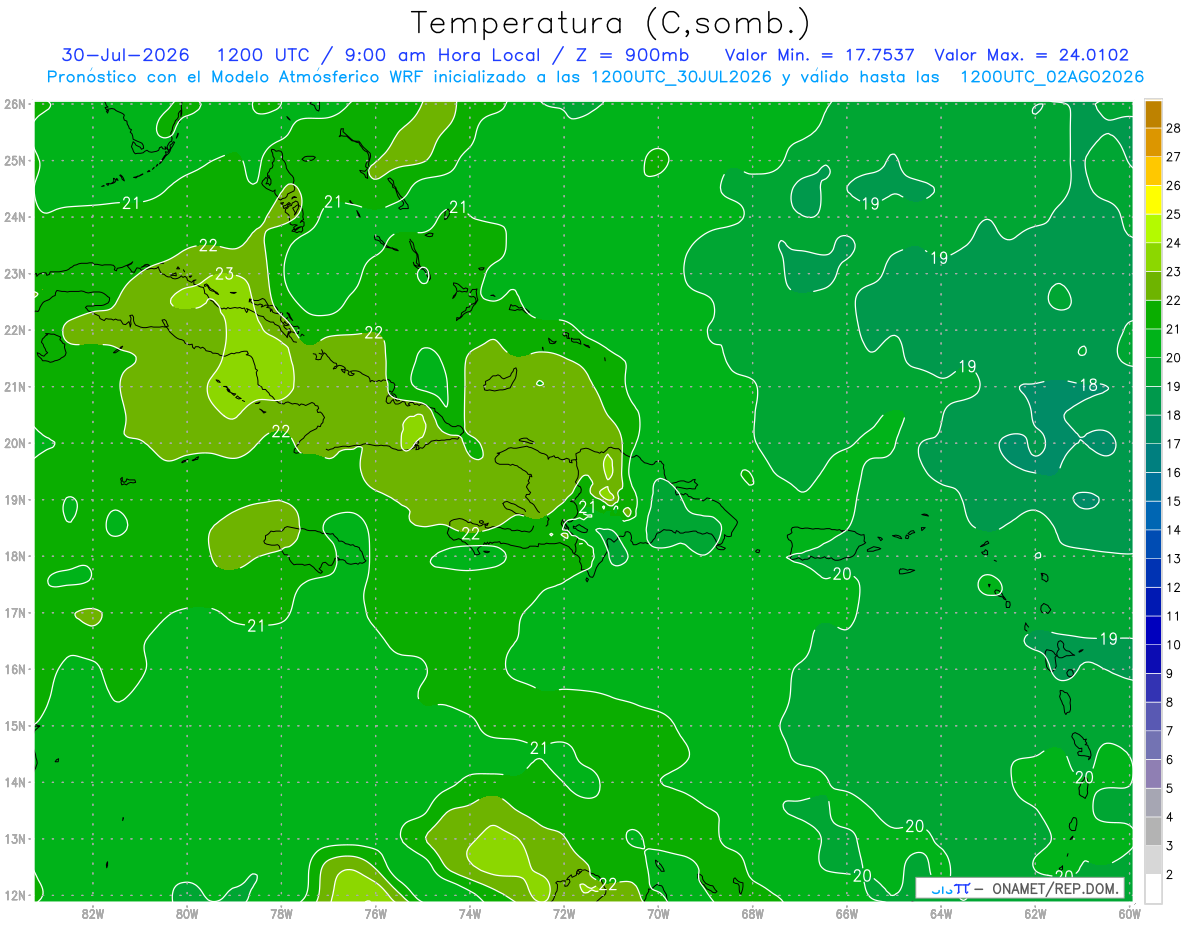Select the date text '30-Jul-2026'
This screenshot has width=1200, height=927.
[x=126, y=55]
